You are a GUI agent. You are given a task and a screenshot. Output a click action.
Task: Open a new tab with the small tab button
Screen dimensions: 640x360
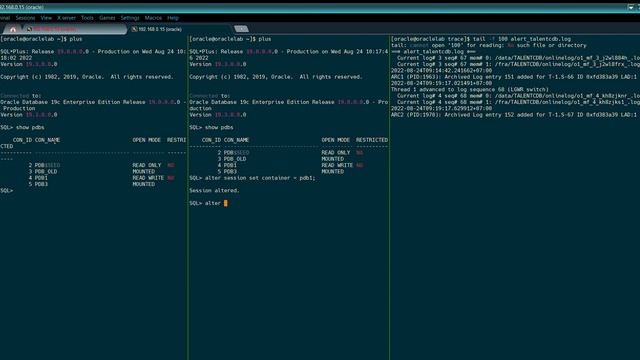pyautogui.click(x=241, y=29)
